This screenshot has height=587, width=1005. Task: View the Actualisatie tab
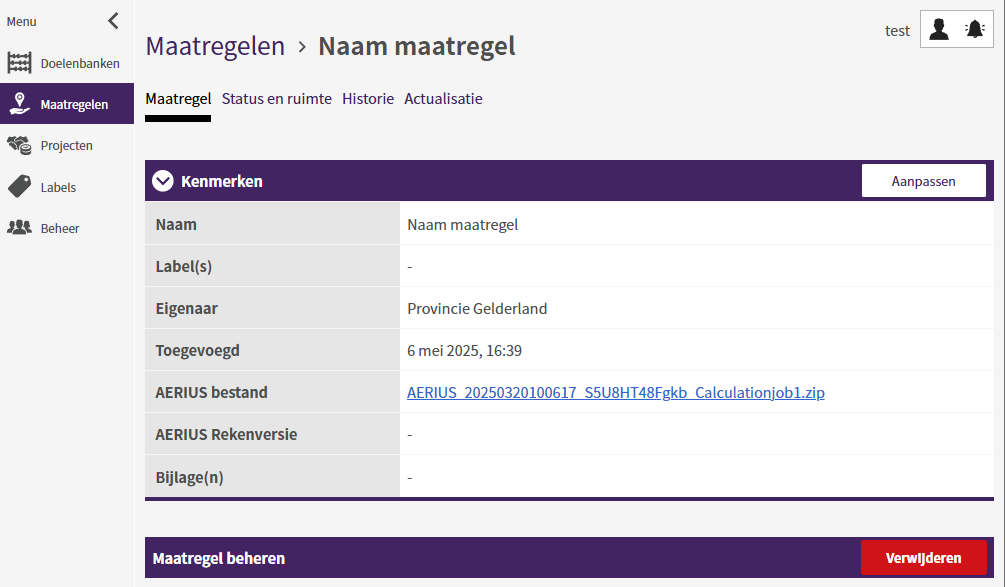pyautogui.click(x=443, y=99)
